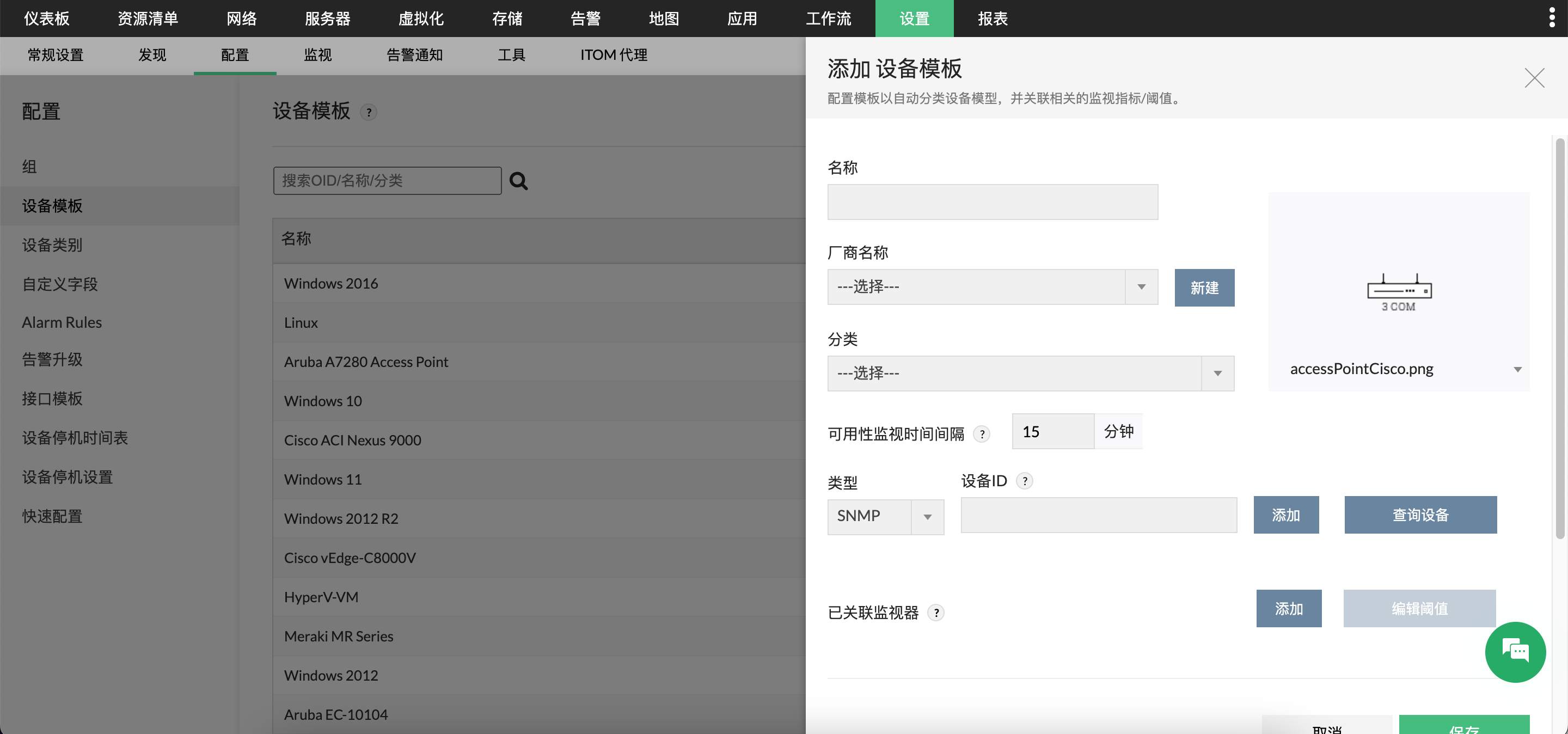Open help for 设备ID field
The height and width of the screenshot is (734, 1568).
pos(1025,481)
